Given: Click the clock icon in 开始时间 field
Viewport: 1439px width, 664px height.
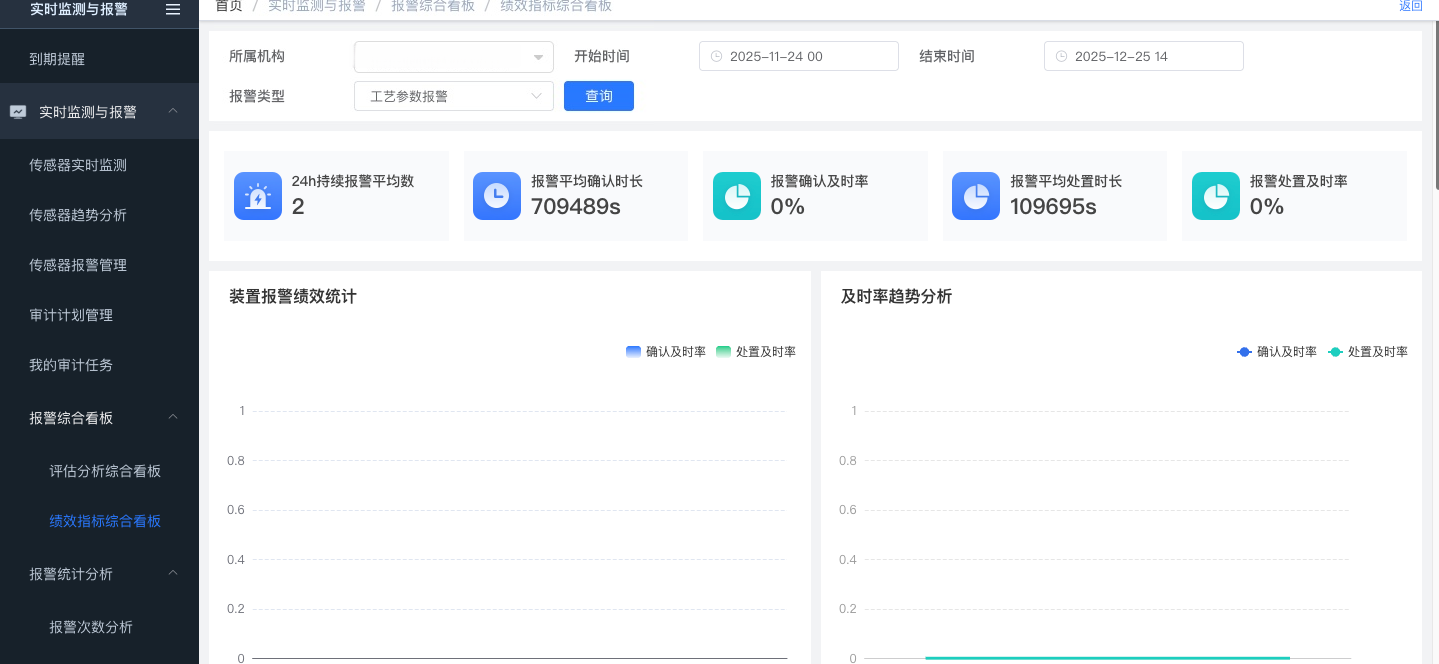Looking at the screenshot, I should [716, 57].
